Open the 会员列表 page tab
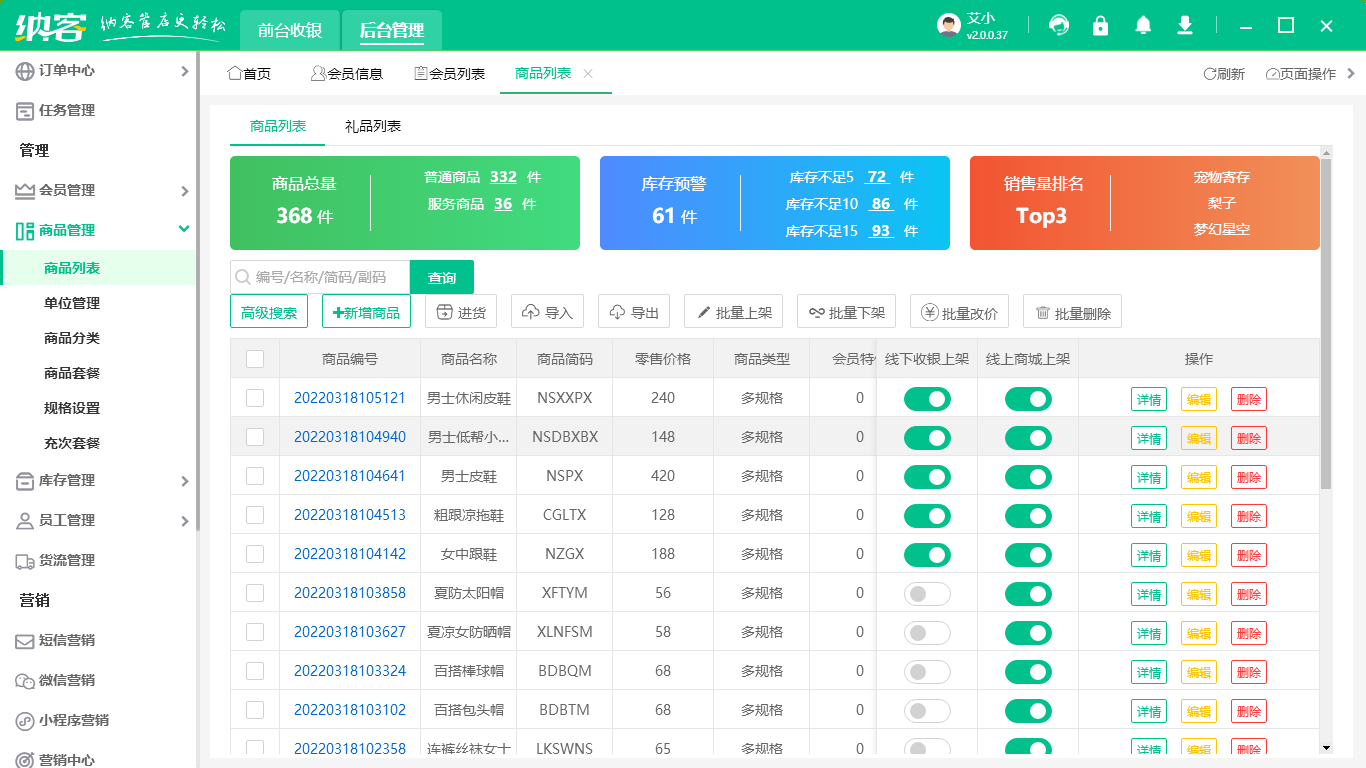Screen dimensions: 1366x768 449,74
